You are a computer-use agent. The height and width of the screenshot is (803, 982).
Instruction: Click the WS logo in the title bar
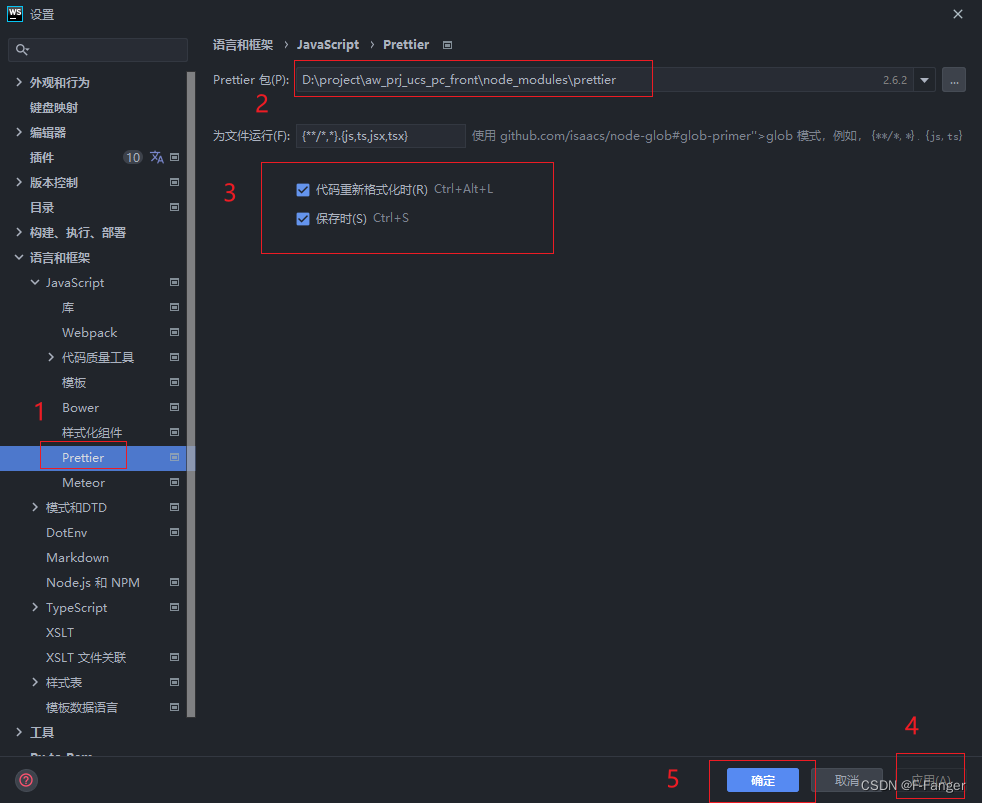click(x=14, y=14)
